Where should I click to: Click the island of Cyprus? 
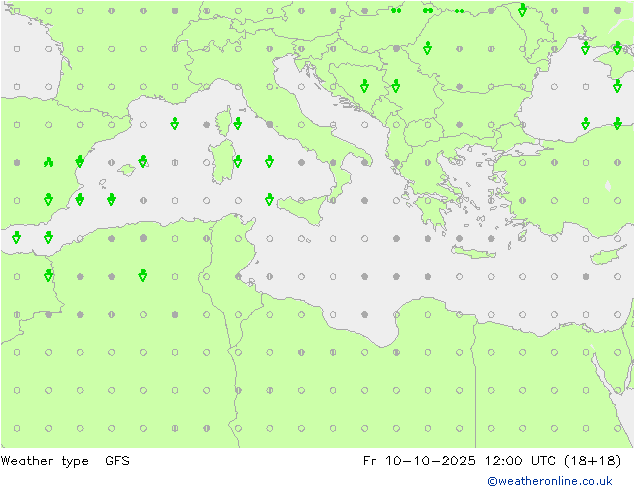point(607,255)
